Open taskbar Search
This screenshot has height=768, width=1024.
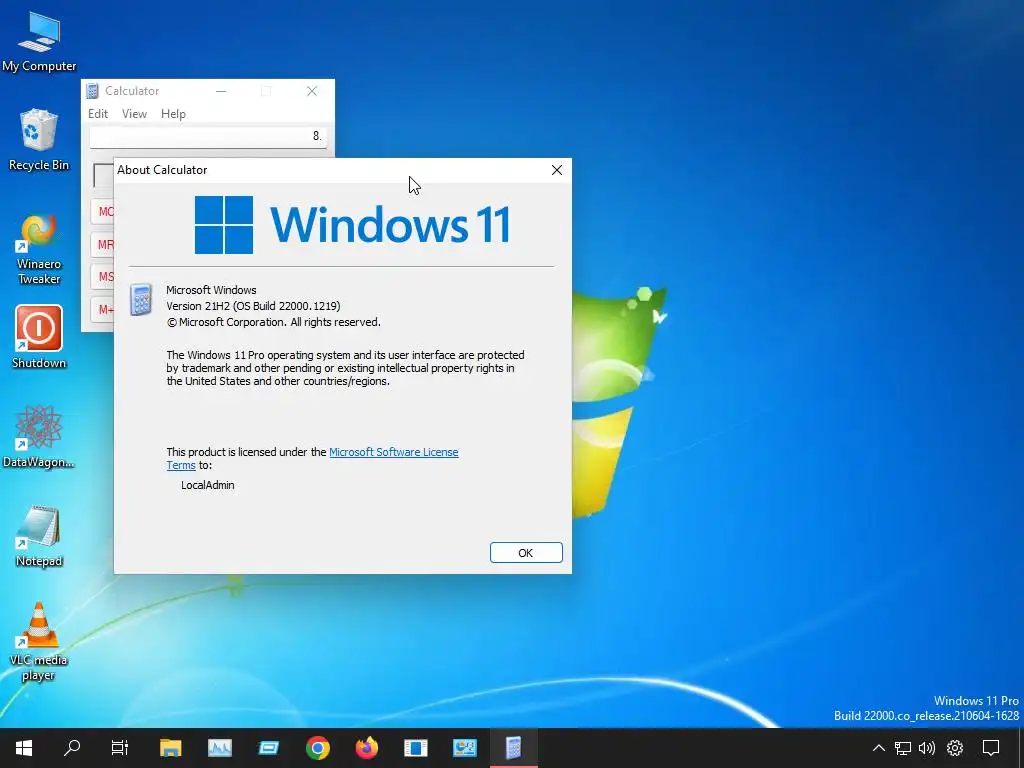tap(72, 748)
